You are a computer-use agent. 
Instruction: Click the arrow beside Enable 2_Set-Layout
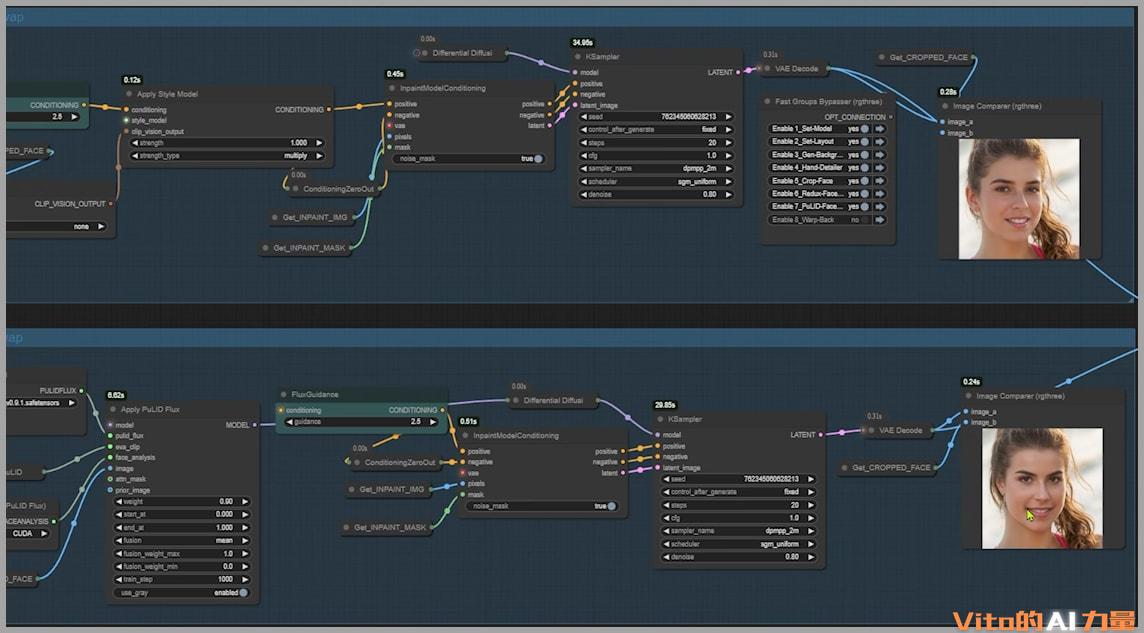pyautogui.click(x=880, y=141)
